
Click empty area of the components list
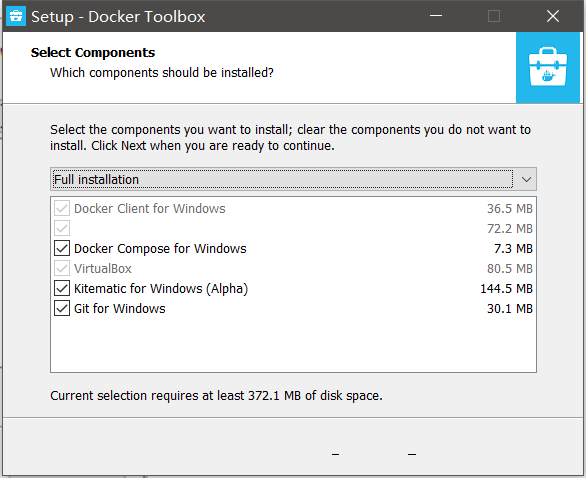[x=293, y=344]
